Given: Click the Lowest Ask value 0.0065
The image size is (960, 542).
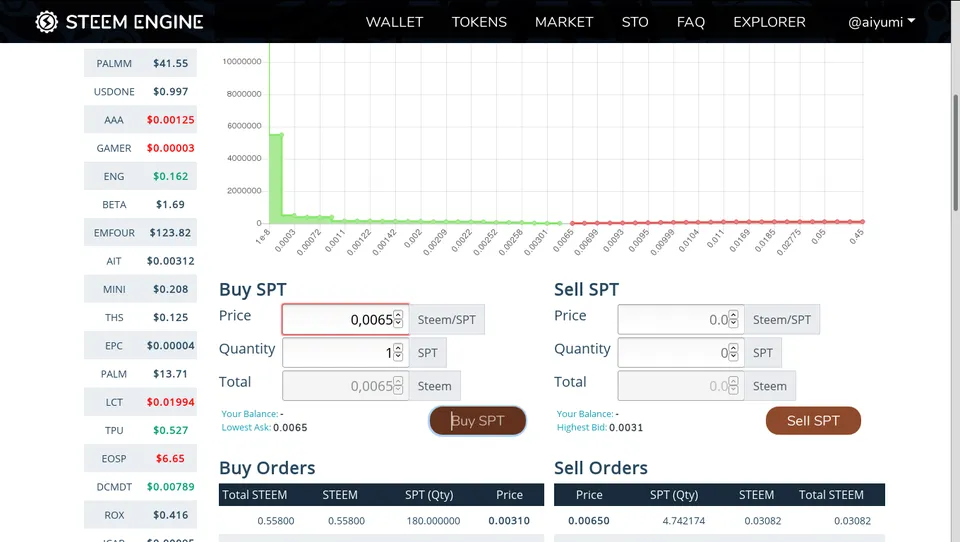Looking at the screenshot, I should pyautogui.click(x=290, y=427).
